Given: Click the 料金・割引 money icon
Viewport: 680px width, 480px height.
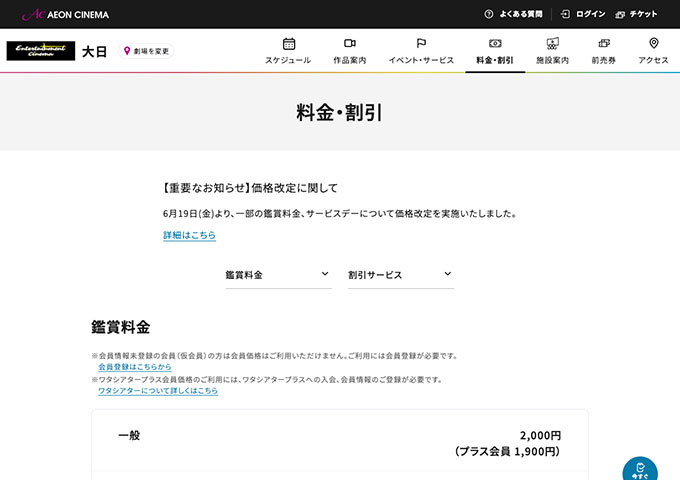Looking at the screenshot, I should pos(495,43).
